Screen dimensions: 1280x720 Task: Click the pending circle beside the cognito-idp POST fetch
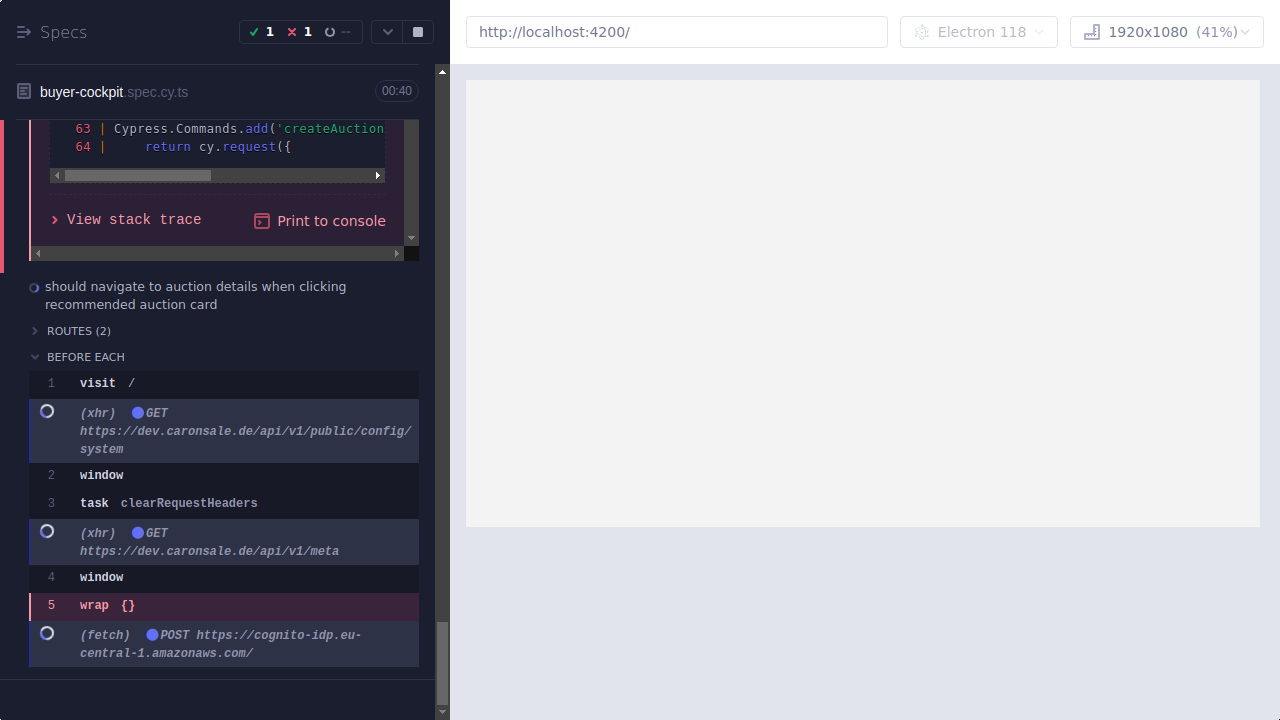(x=47, y=633)
